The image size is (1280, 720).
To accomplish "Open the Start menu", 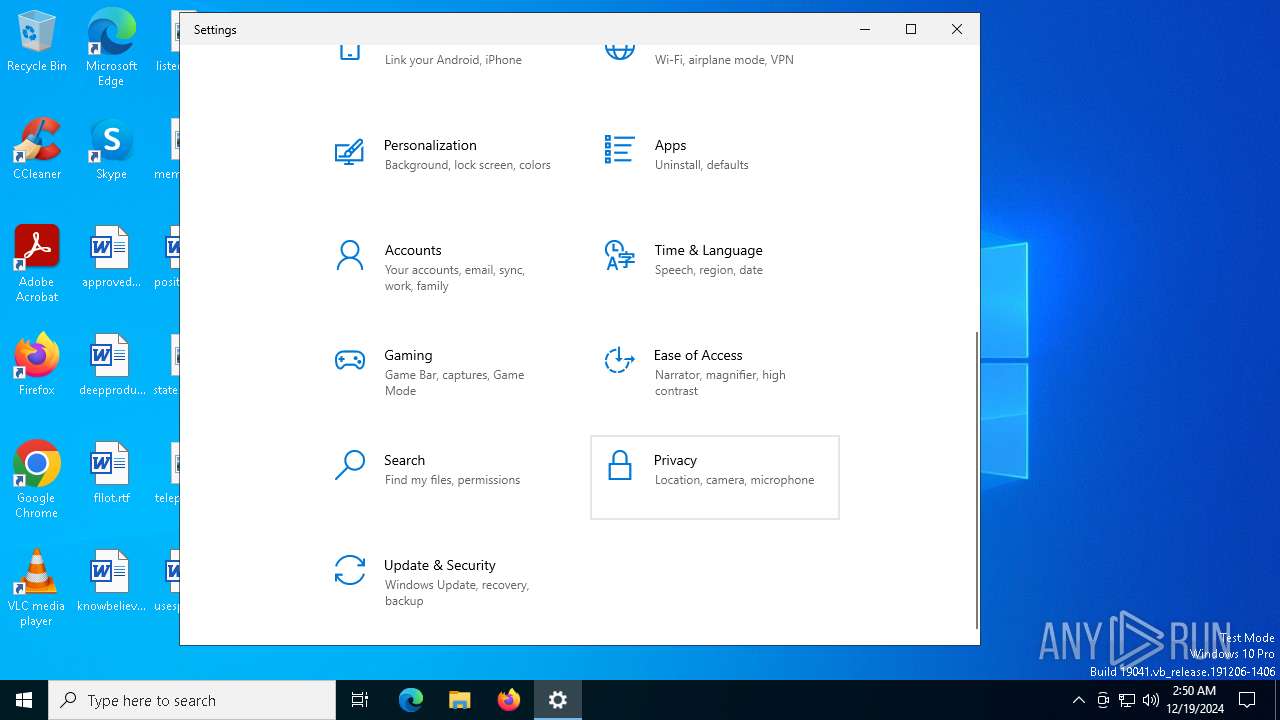I will point(24,700).
